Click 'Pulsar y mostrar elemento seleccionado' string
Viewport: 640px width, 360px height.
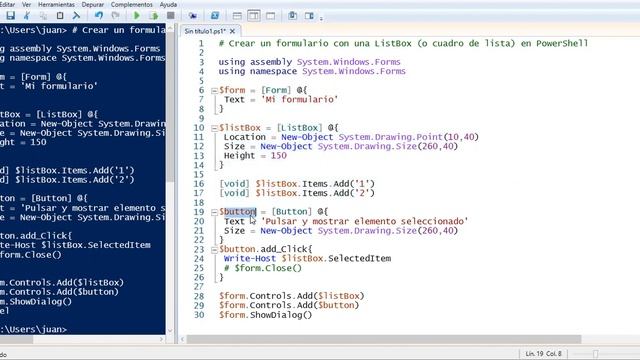click(x=364, y=221)
